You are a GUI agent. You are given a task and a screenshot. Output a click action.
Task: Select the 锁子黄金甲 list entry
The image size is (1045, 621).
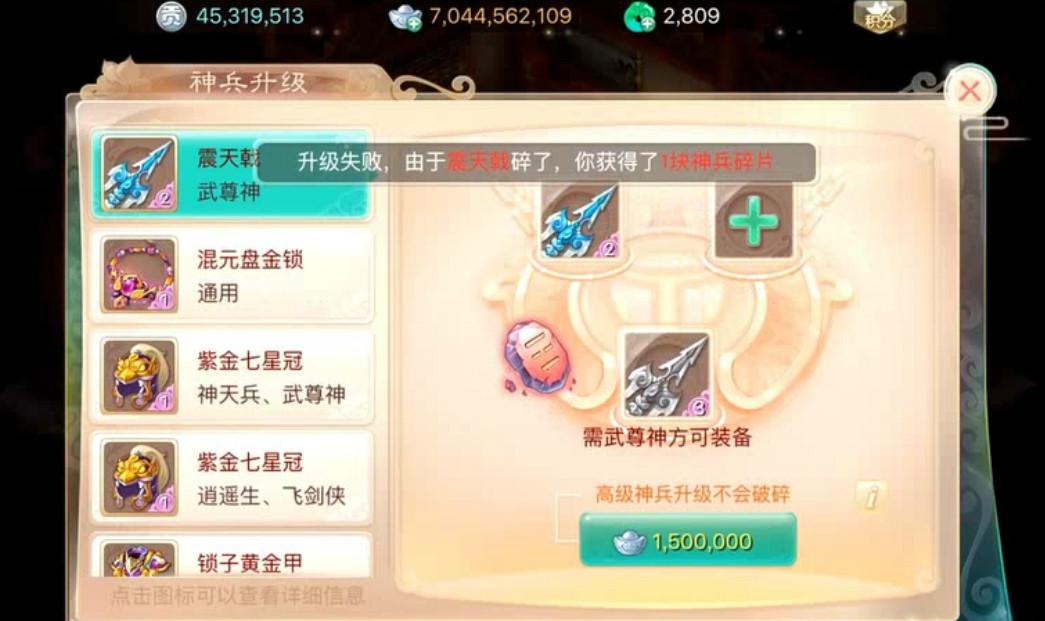[231, 557]
